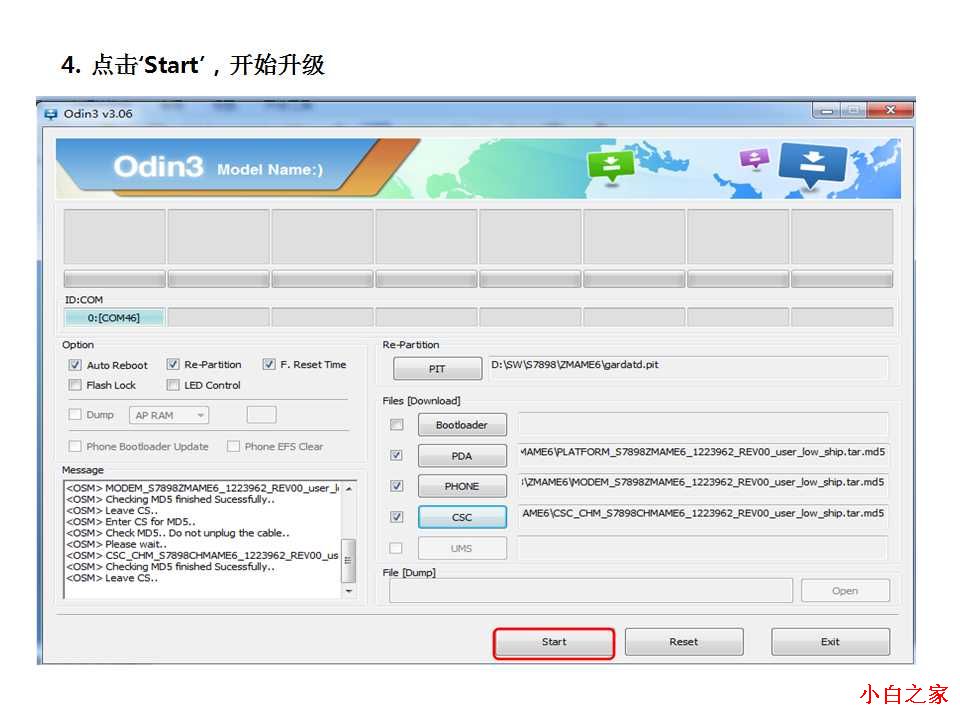The width and height of the screenshot is (960, 720).
Task: Check the UMS file checkbox
Action: point(397,548)
